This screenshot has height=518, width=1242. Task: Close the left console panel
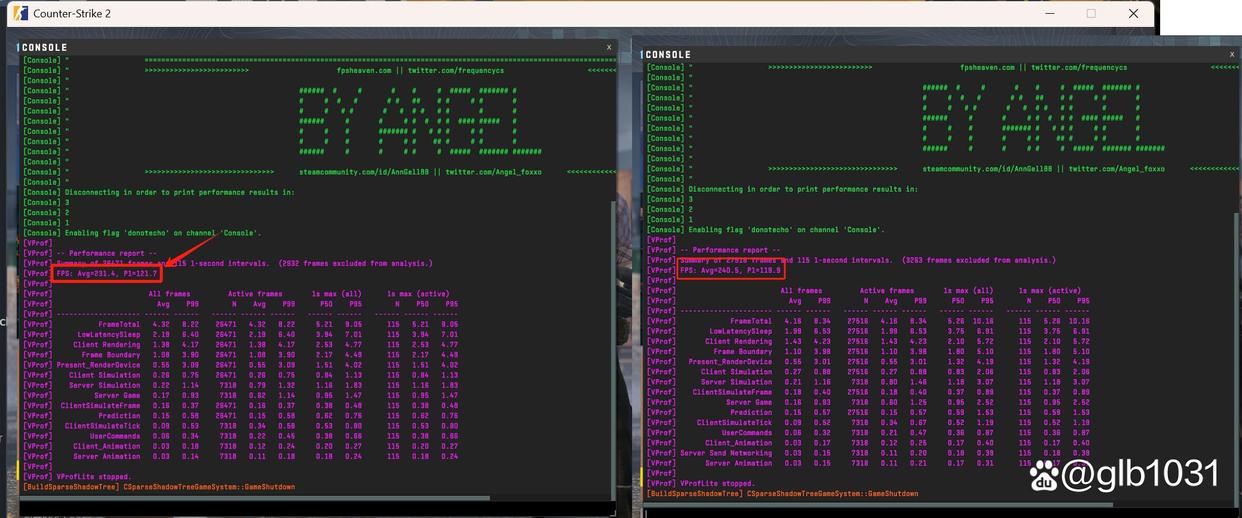click(609, 47)
